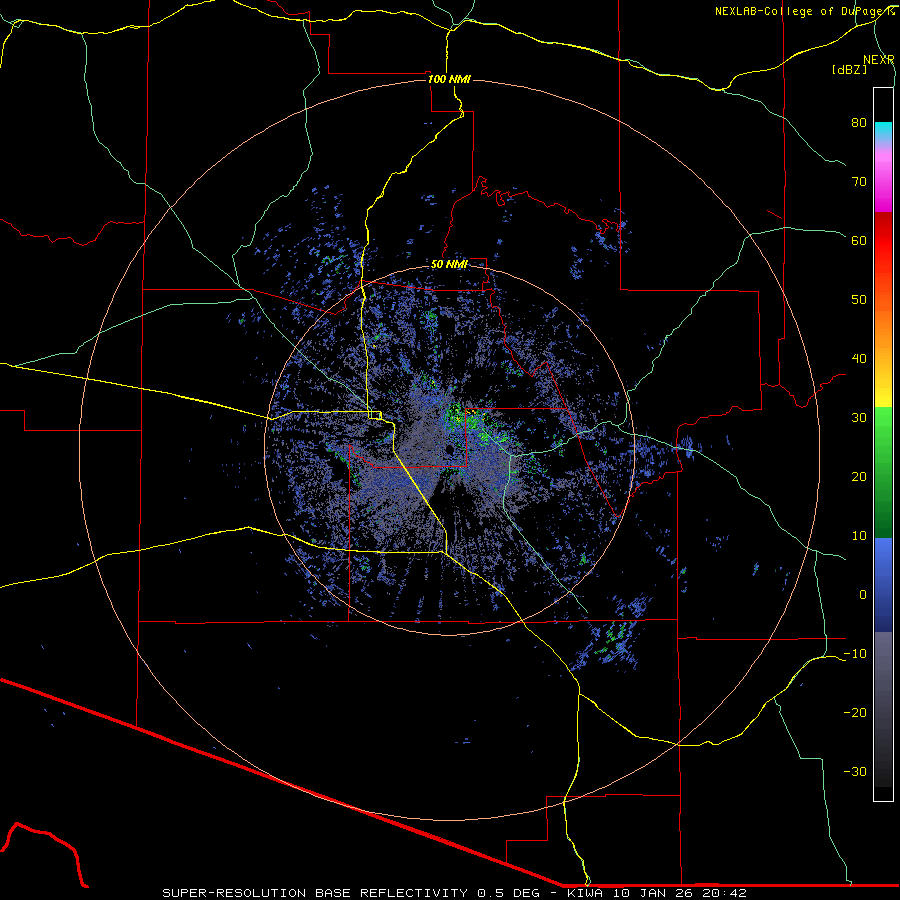The image size is (900, 900).
Task: Click the red segment of the color bar
Action: click(883, 241)
